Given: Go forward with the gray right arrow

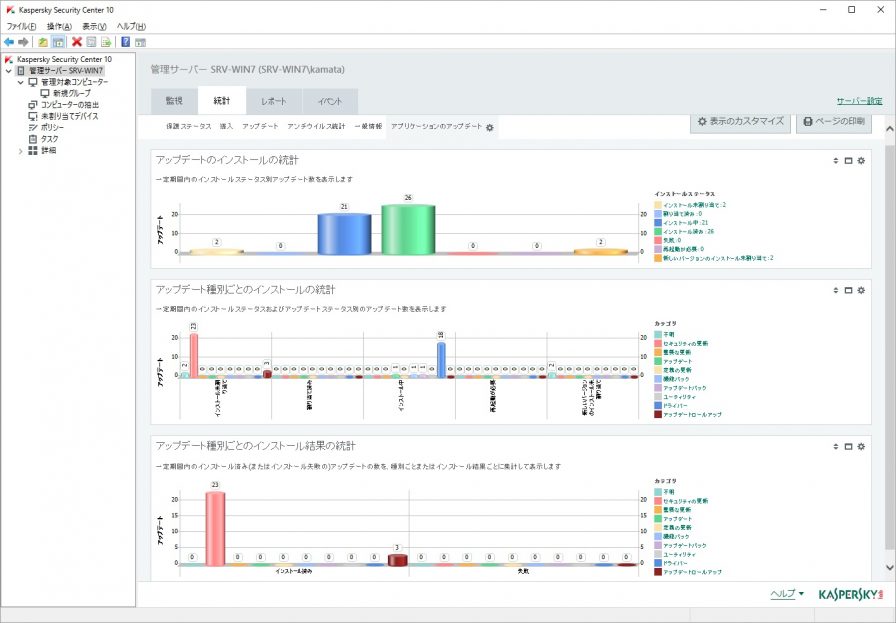Looking at the screenshot, I should [23, 42].
